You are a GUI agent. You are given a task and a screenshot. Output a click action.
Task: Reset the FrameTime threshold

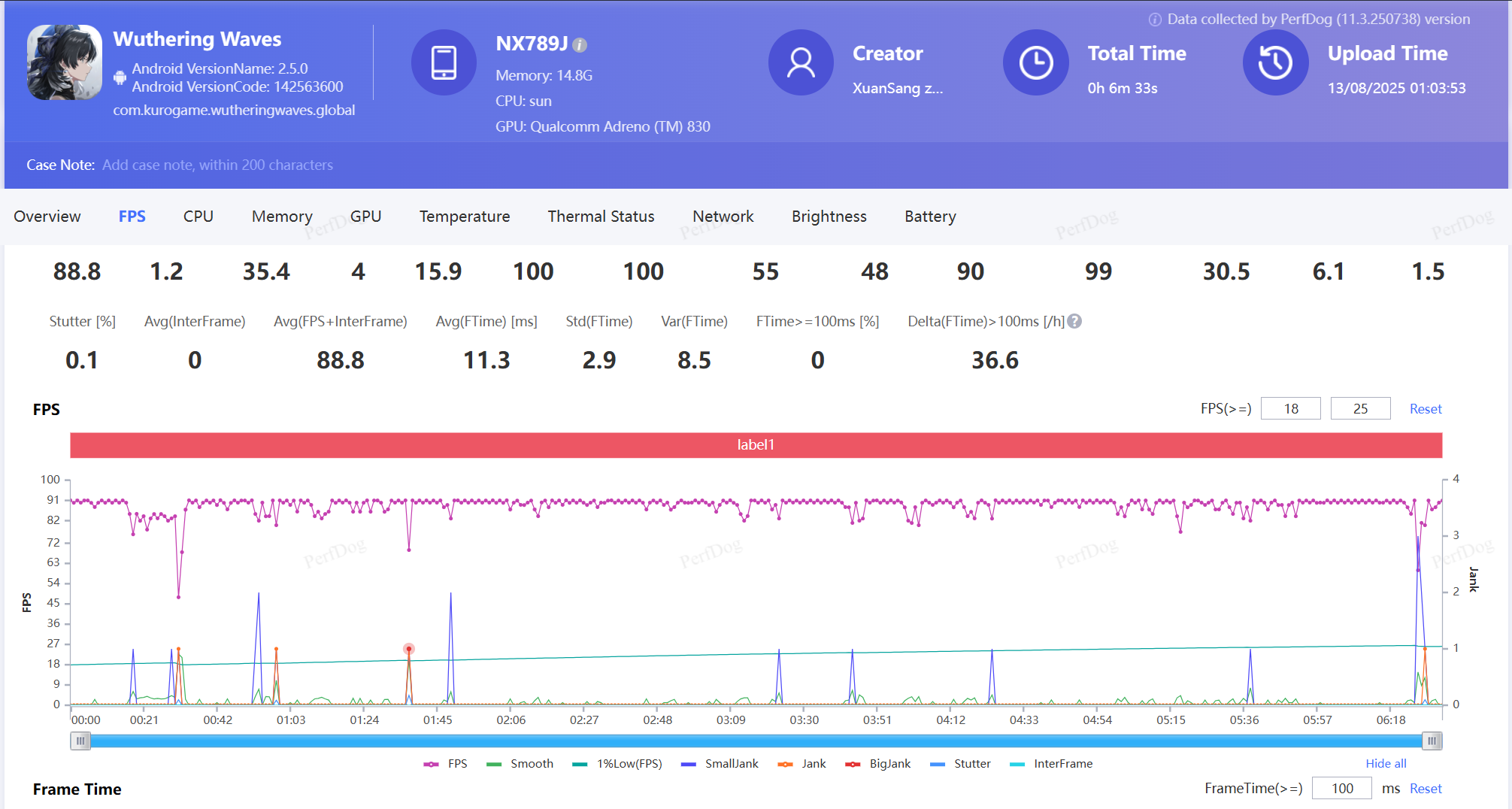click(x=1426, y=789)
